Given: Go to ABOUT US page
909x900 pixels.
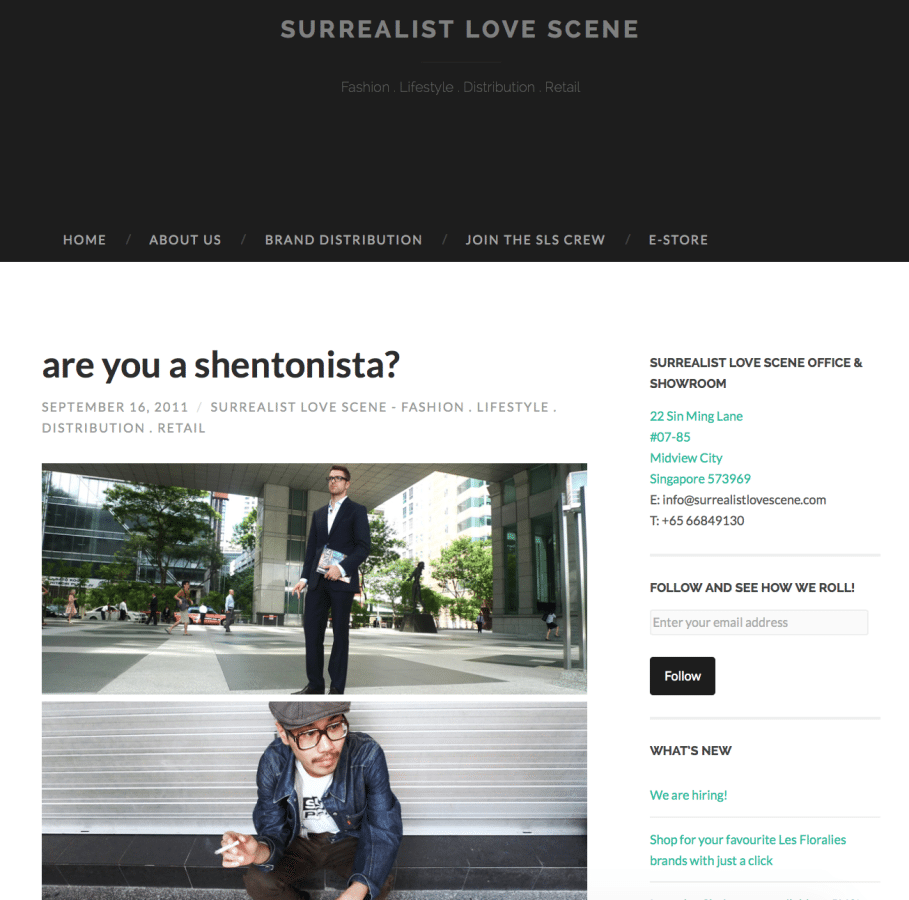Looking at the screenshot, I should (185, 240).
